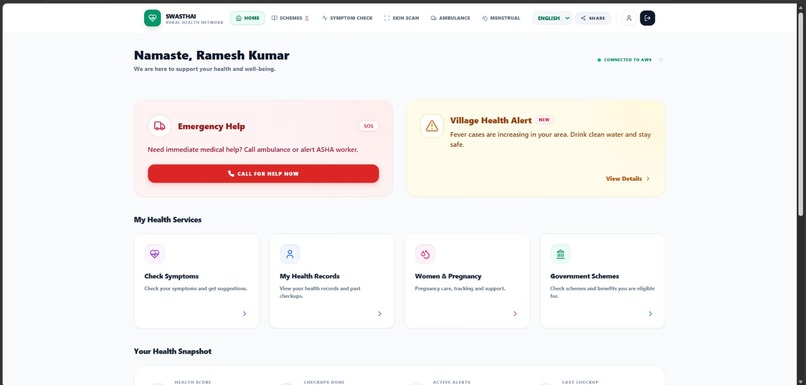This screenshot has height=385, width=806.
Task: Switch to the Skin Scan tab
Action: [401, 18]
